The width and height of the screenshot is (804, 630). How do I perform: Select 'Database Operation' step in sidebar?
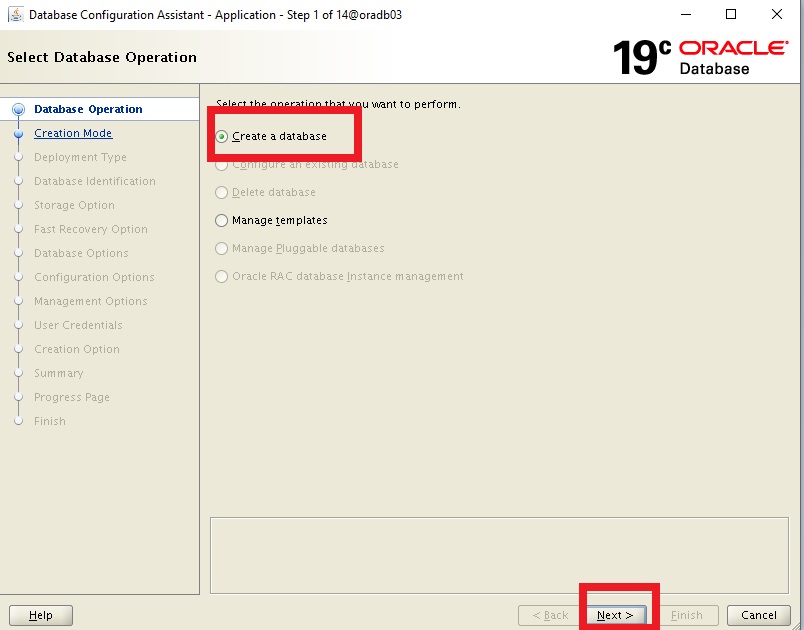(88, 109)
